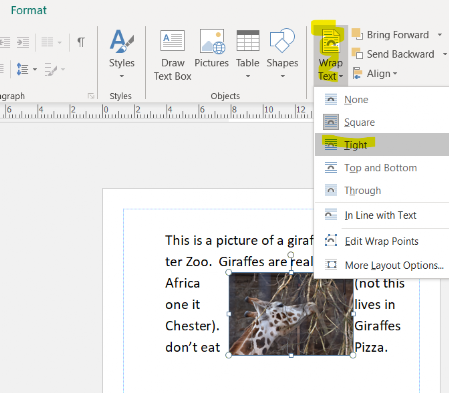Click the Styles paintbrush icon

point(122,41)
